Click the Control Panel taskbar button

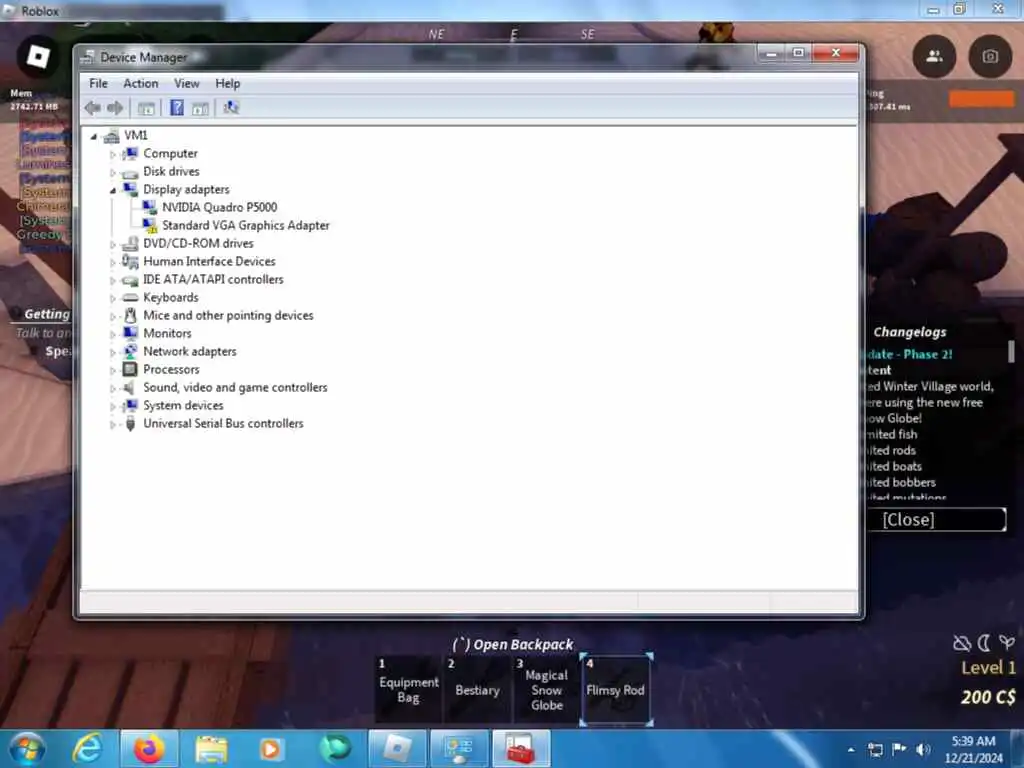[x=458, y=749]
